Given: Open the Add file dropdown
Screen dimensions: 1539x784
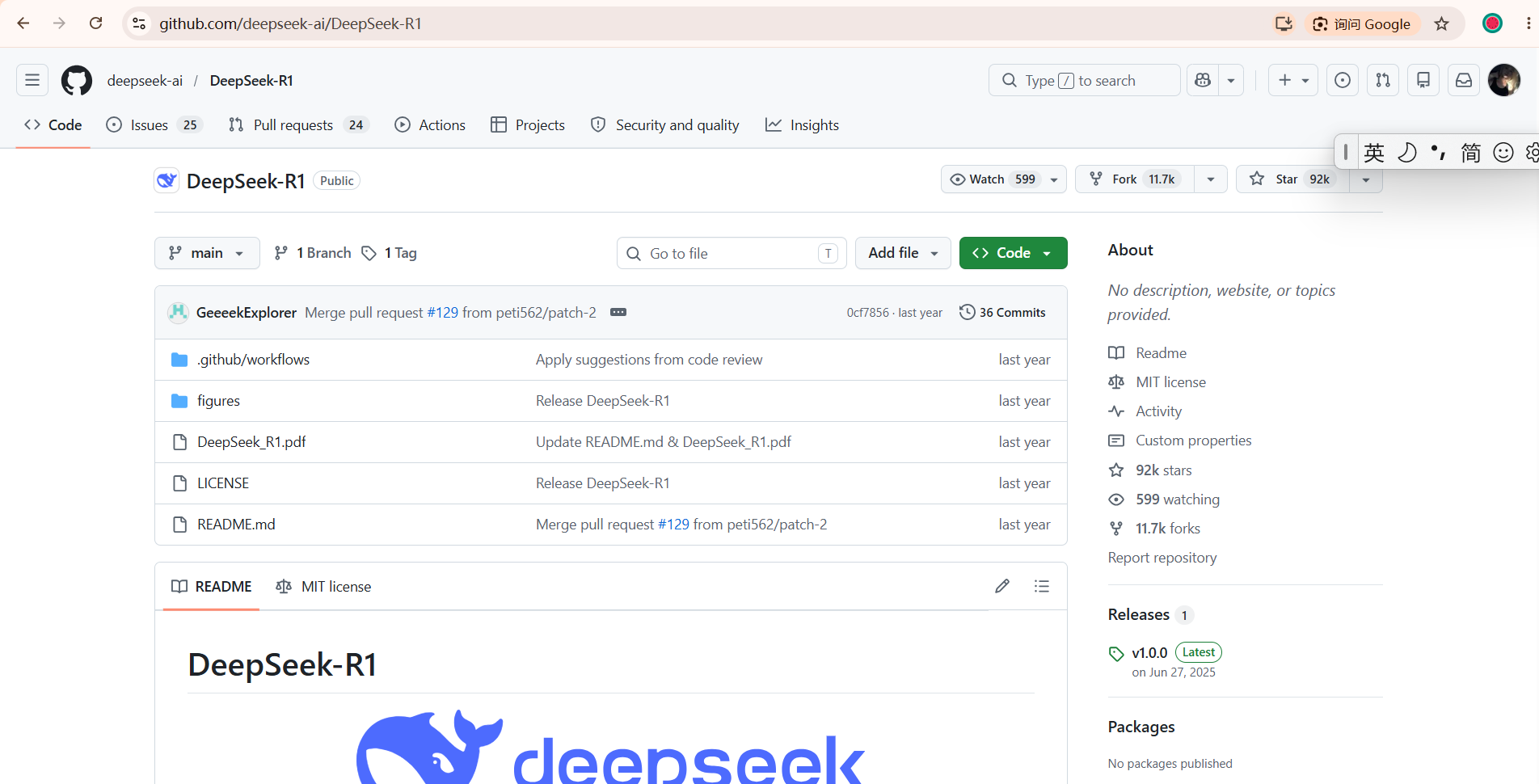Looking at the screenshot, I should [903, 253].
